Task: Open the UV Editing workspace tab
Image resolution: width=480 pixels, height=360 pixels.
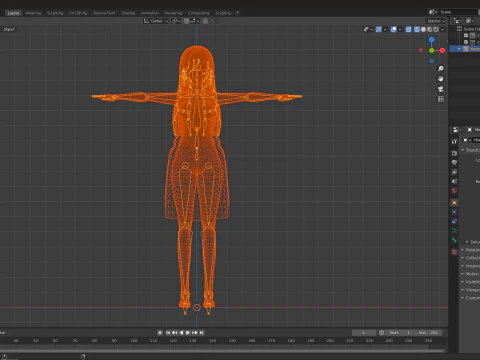Action: coord(78,13)
